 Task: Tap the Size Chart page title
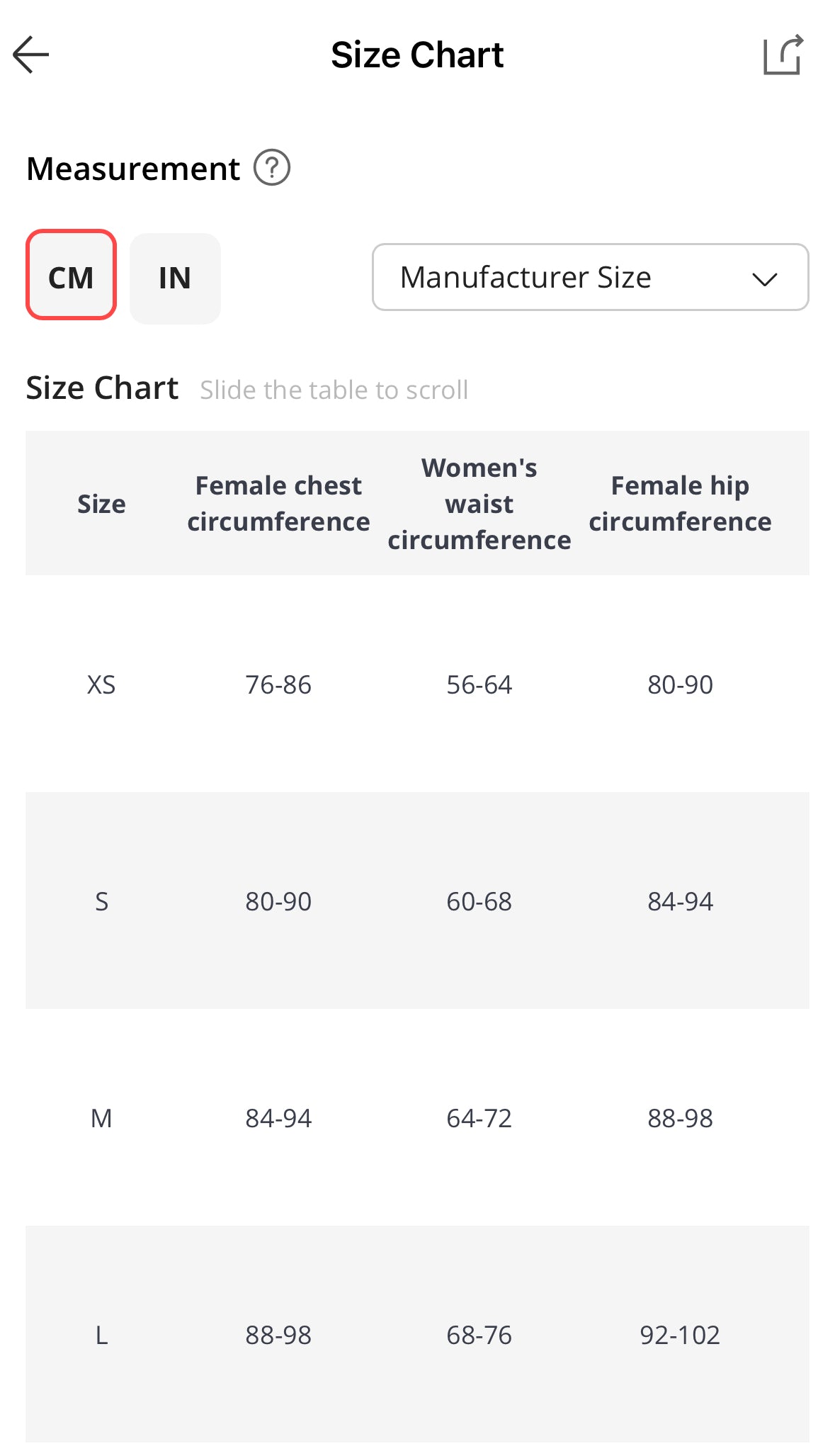tap(417, 55)
